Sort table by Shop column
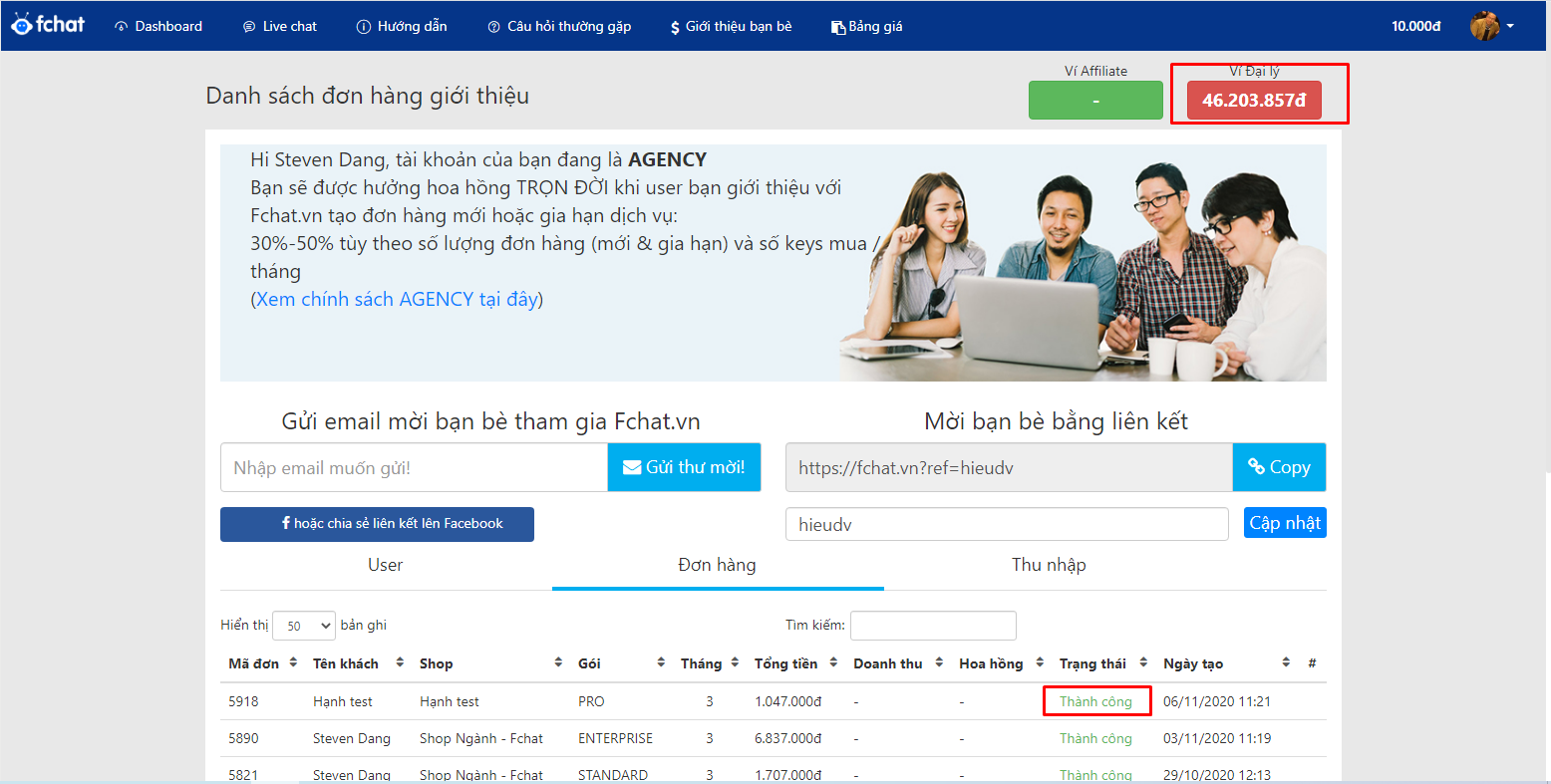 [490, 663]
